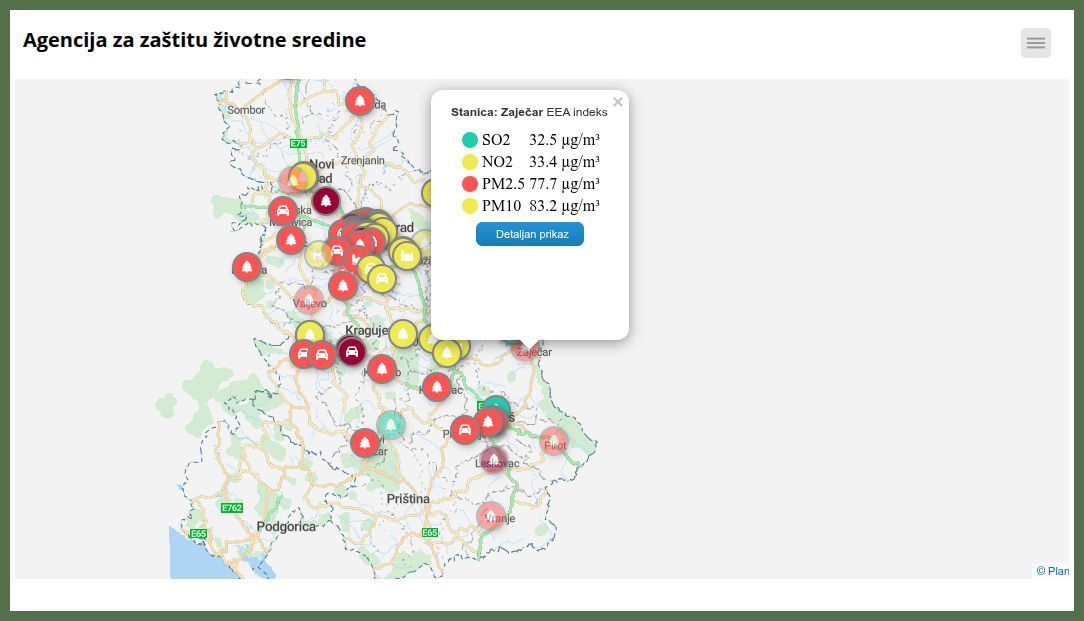Open the red car marker near Prokuplje

click(464, 430)
